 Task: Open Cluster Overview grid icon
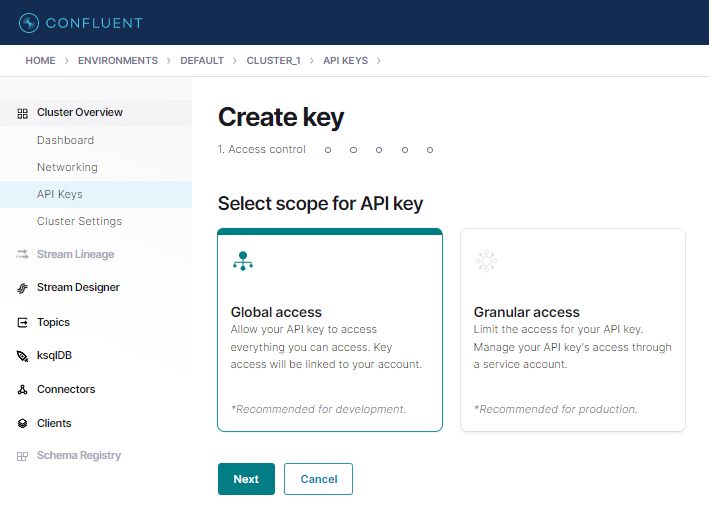click(x=23, y=113)
